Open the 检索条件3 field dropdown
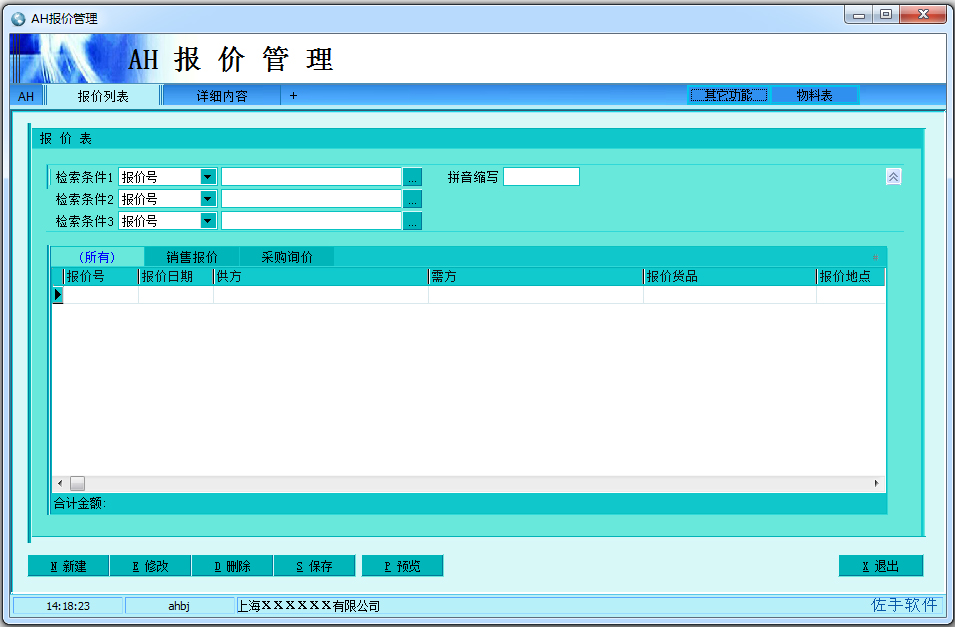 [x=208, y=221]
